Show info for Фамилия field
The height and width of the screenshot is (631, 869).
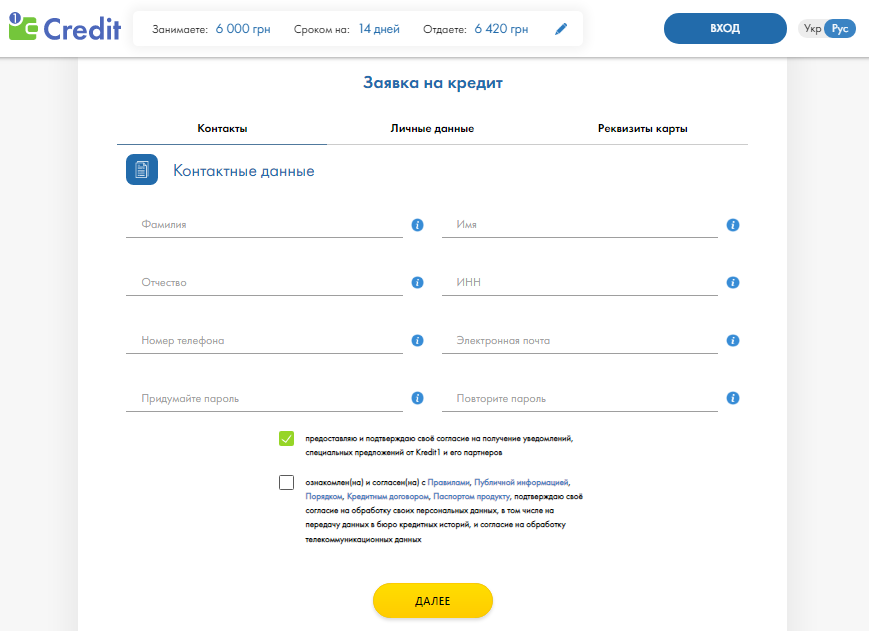coord(417,225)
